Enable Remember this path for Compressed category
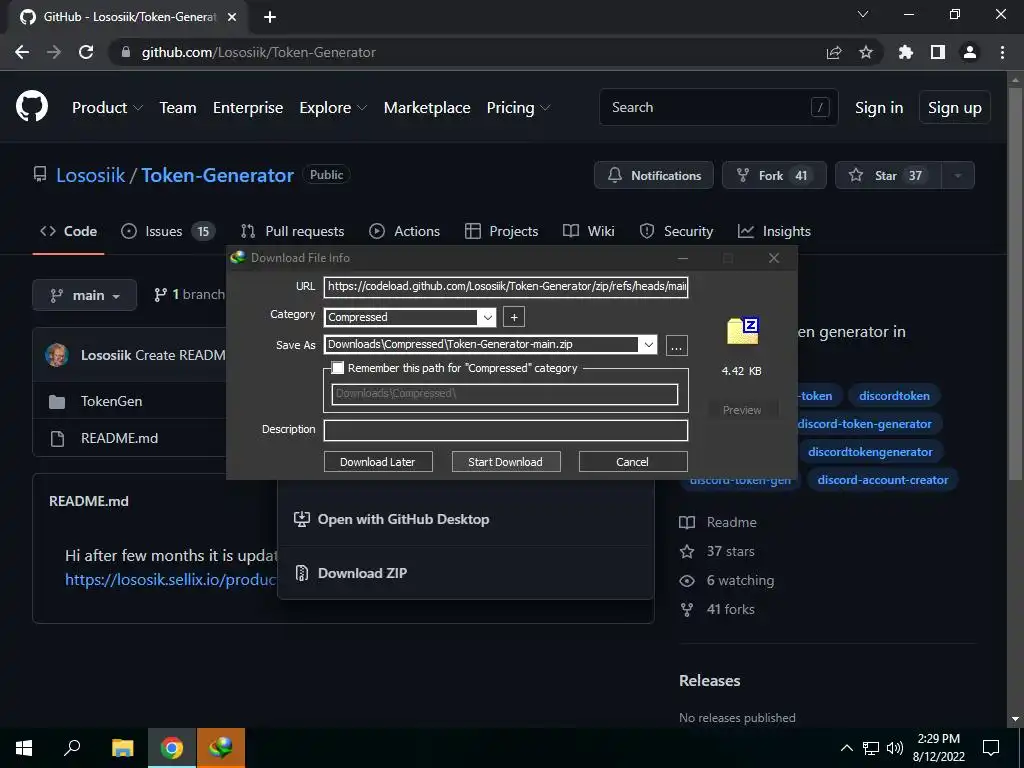Screen dimensions: 1024x768 click(x=338, y=368)
